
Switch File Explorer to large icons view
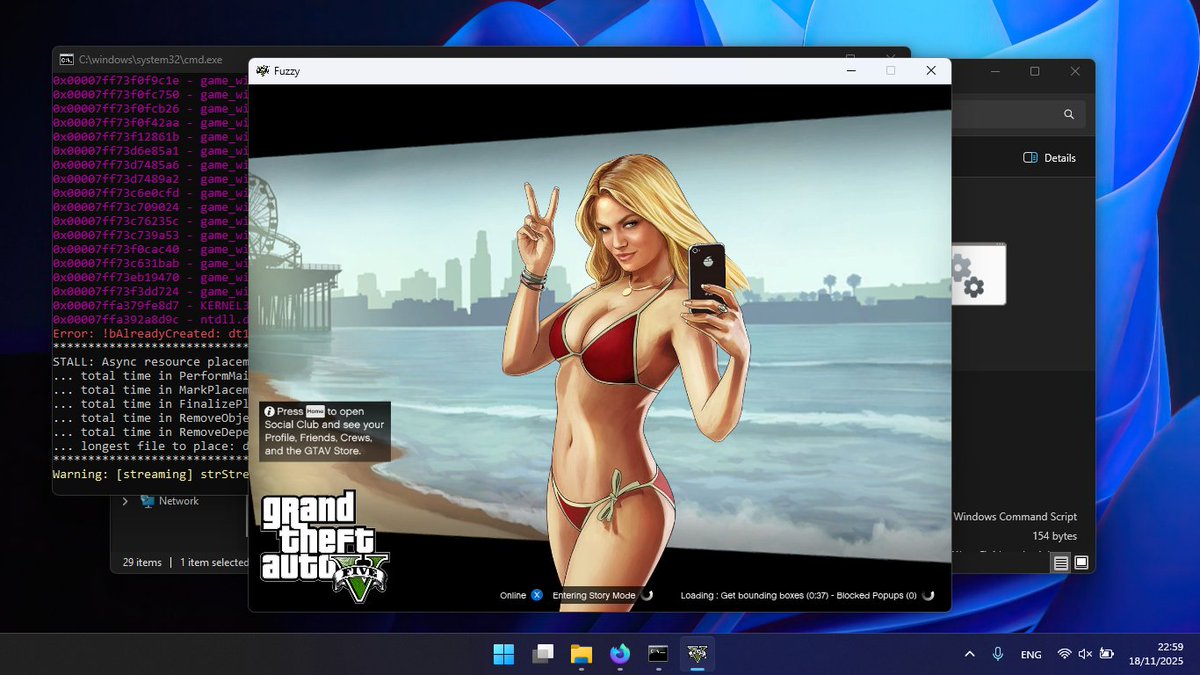[1081, 563]
